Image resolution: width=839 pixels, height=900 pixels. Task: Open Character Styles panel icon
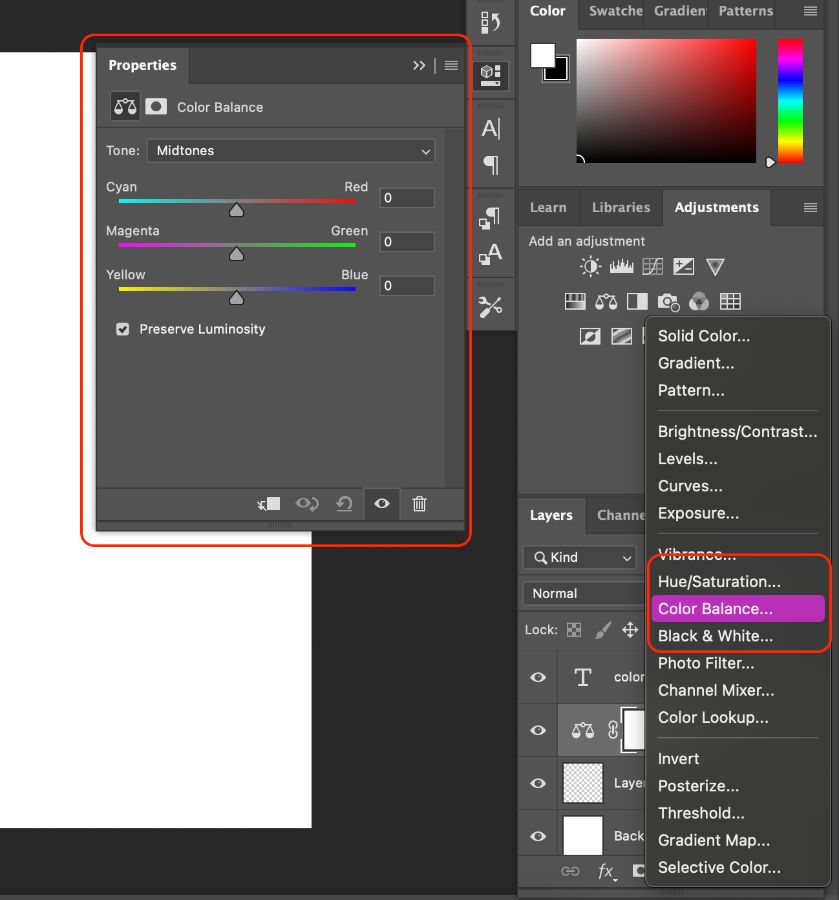pos(491,254)
